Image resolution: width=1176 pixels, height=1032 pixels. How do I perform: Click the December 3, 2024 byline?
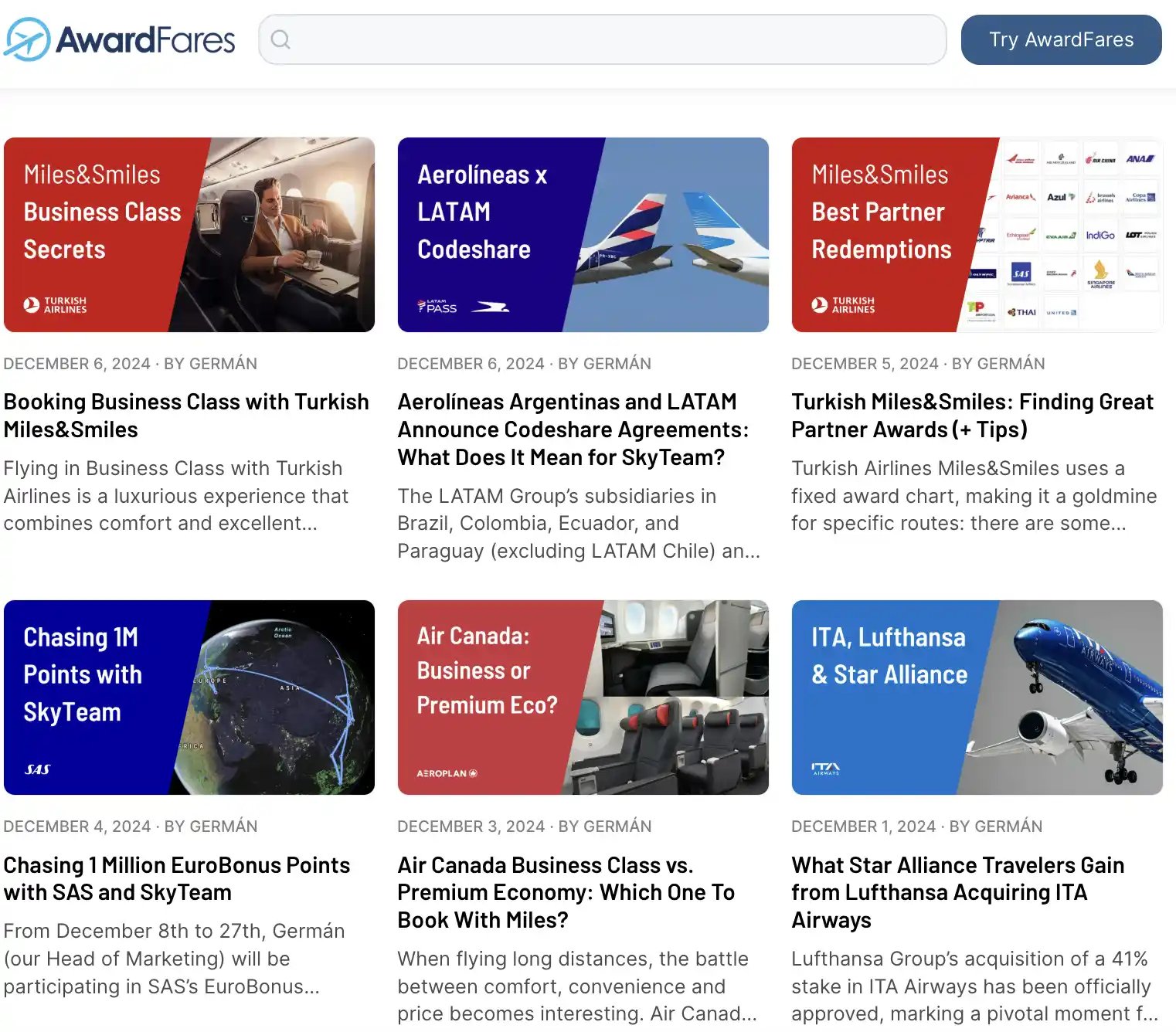[x=525, y=827]
